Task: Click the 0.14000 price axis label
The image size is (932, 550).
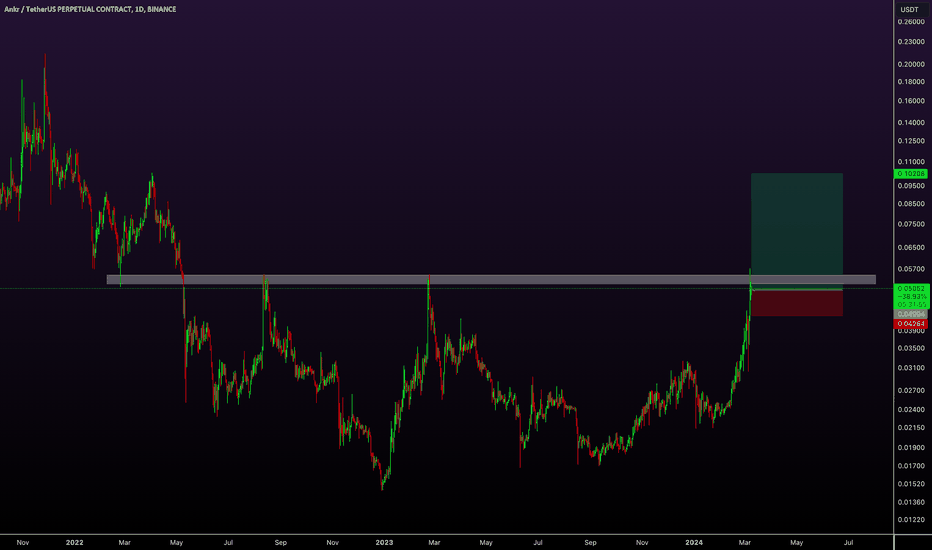Action: (x=911, y=122)
